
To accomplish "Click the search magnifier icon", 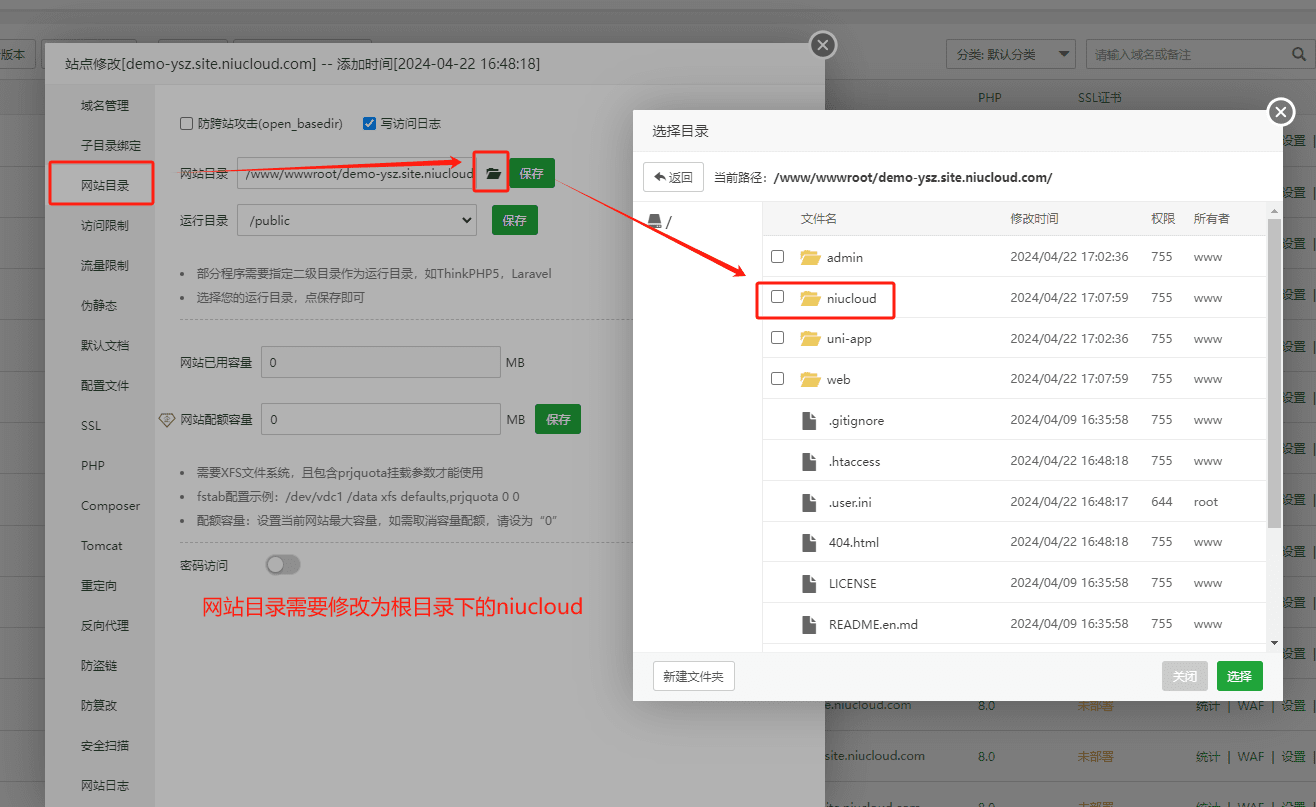I will tap(1299, 54).
